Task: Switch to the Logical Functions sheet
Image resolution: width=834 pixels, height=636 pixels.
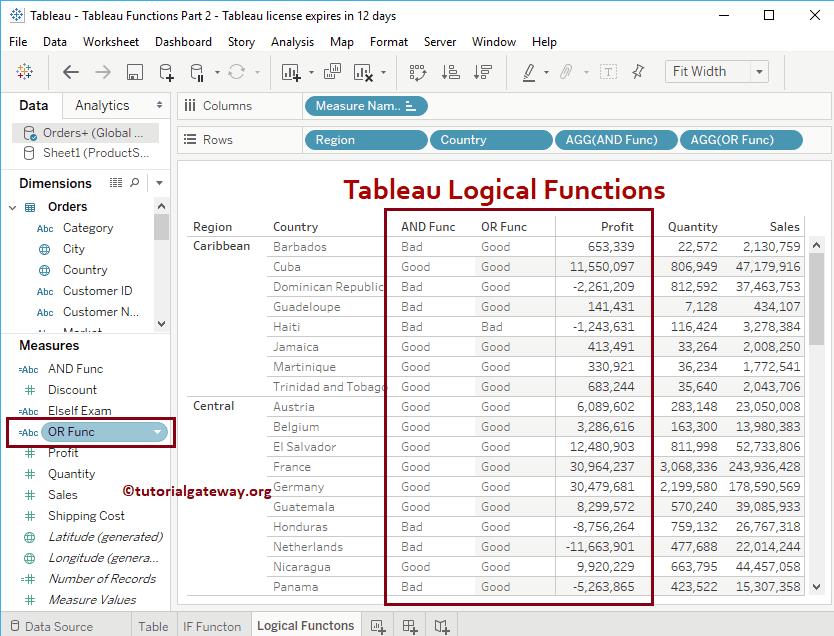Action: coord(305,624)
